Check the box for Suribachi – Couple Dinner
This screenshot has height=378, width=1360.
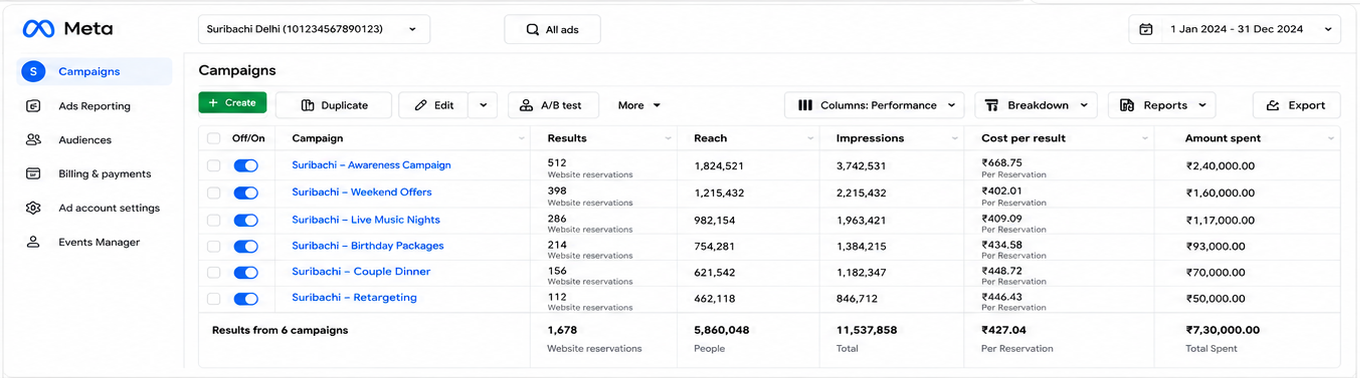tap(213, 272)
